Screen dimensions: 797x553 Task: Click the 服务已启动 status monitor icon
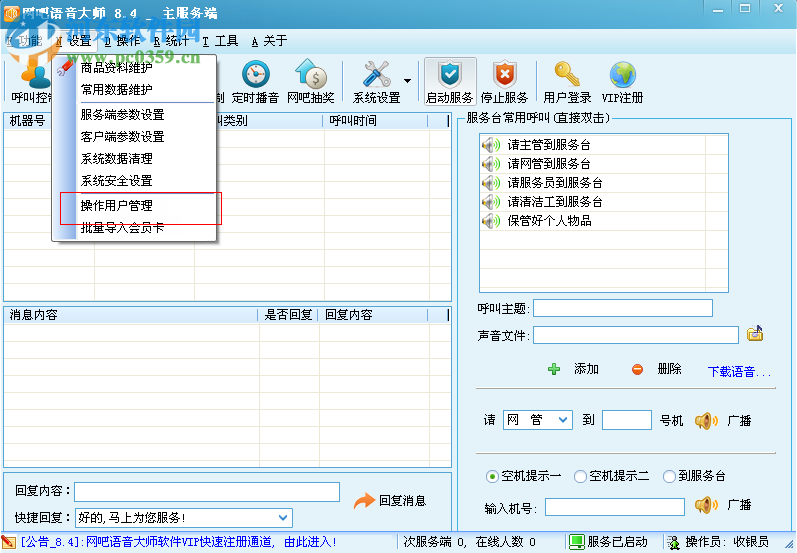pyautogui.click(x=576, y=542)
